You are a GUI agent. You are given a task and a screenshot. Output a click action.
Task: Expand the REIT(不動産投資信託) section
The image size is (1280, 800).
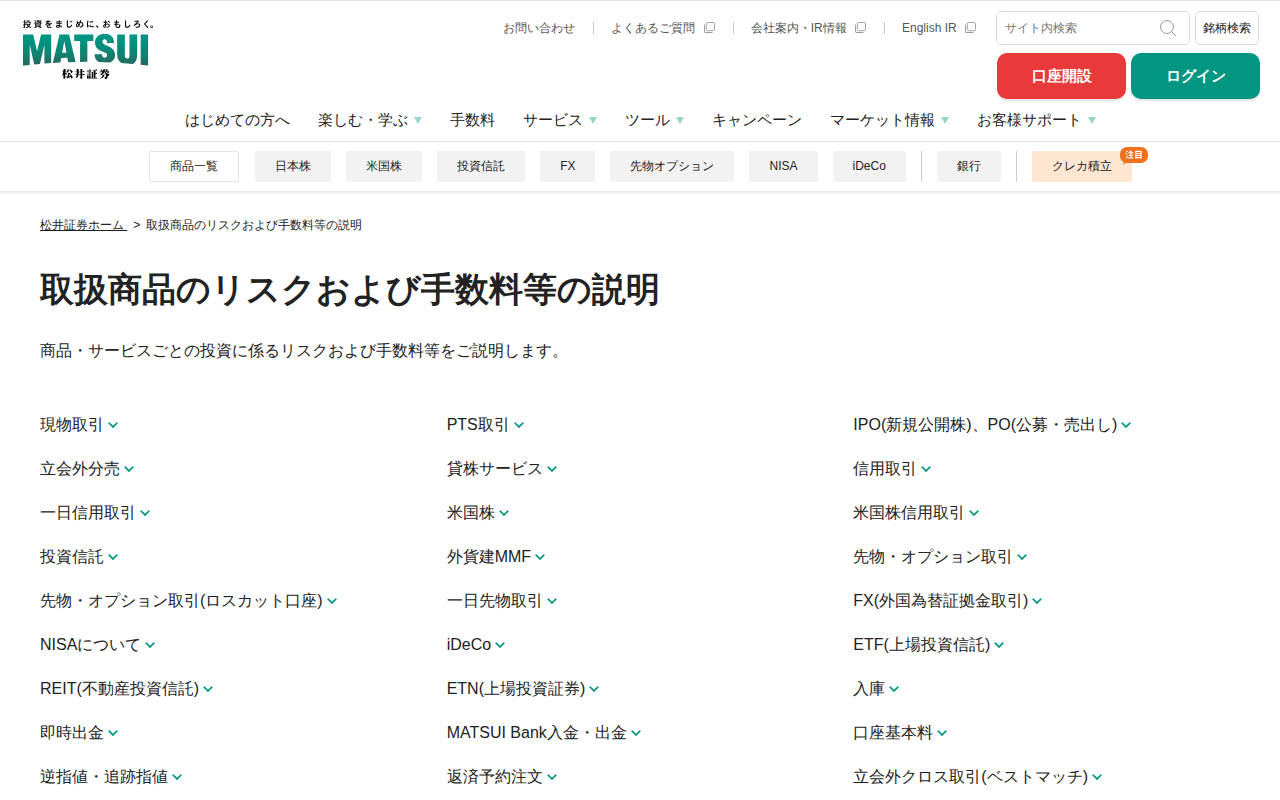coord(127,689)
